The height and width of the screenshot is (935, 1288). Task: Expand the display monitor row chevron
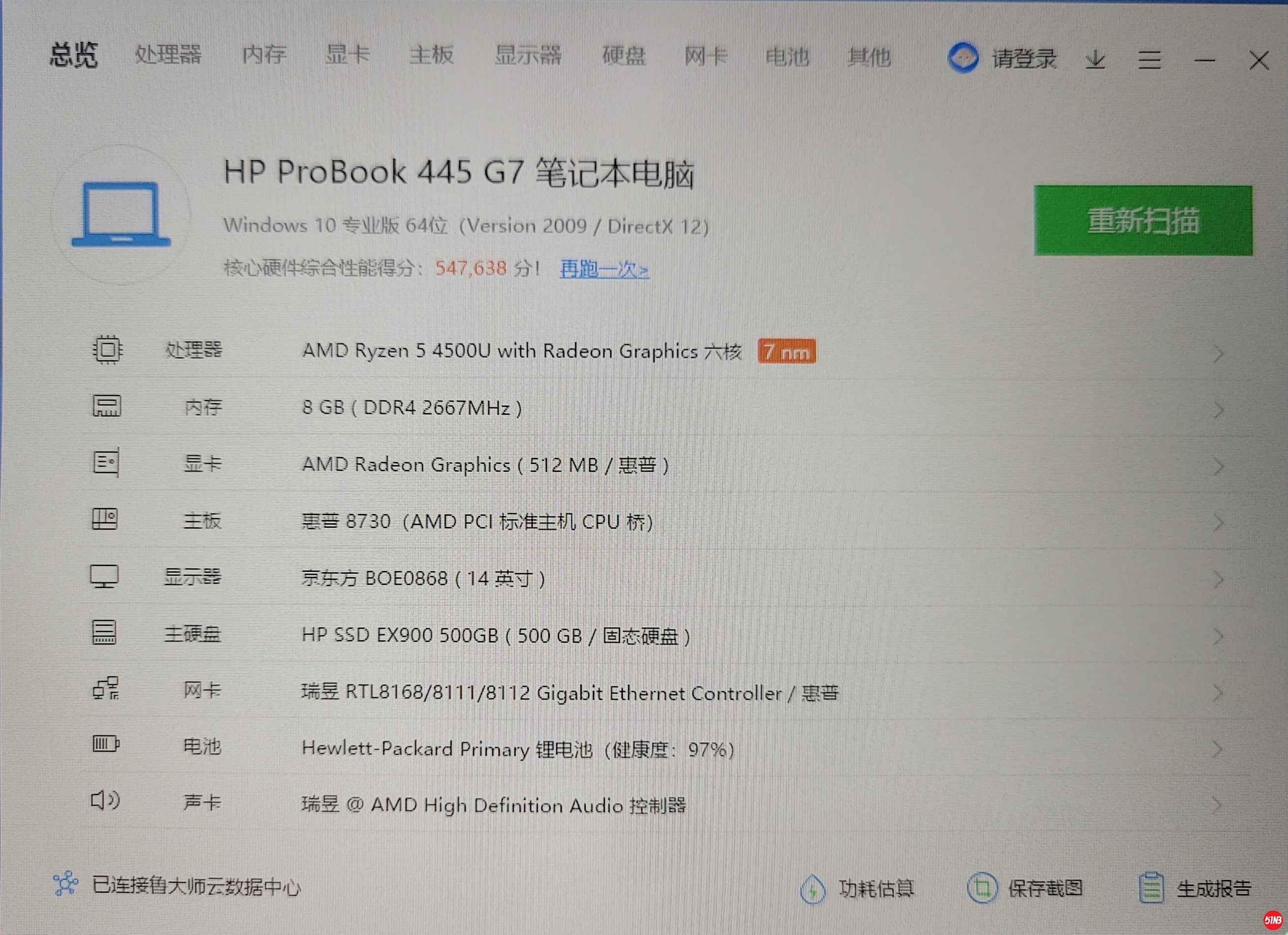(x=1218, y=580)
